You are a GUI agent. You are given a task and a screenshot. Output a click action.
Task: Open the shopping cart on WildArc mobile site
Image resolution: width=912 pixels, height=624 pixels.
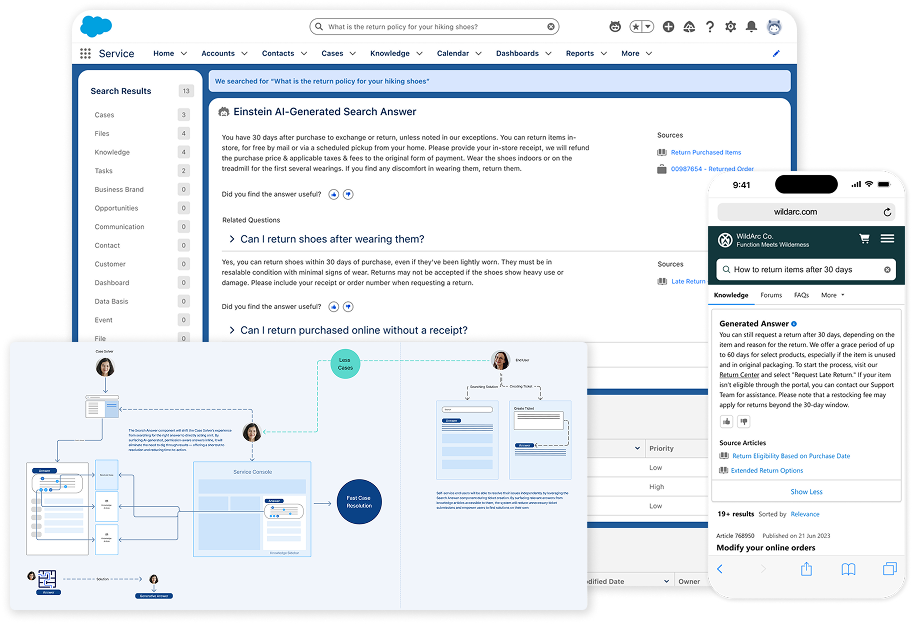point(864,239)
